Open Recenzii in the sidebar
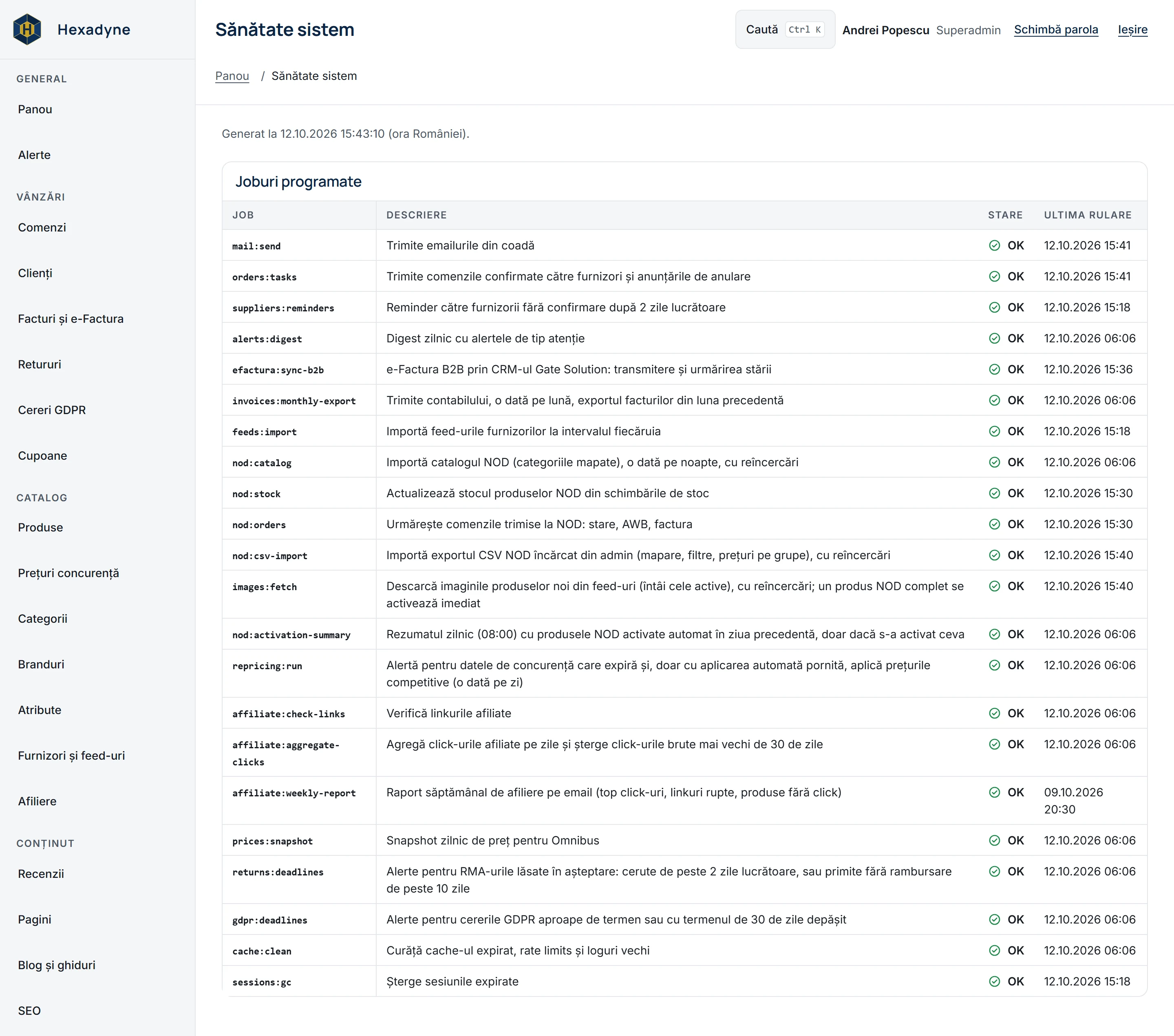Image resolution: width=1174 pixels, height=1036 pixels. (41, 874)
